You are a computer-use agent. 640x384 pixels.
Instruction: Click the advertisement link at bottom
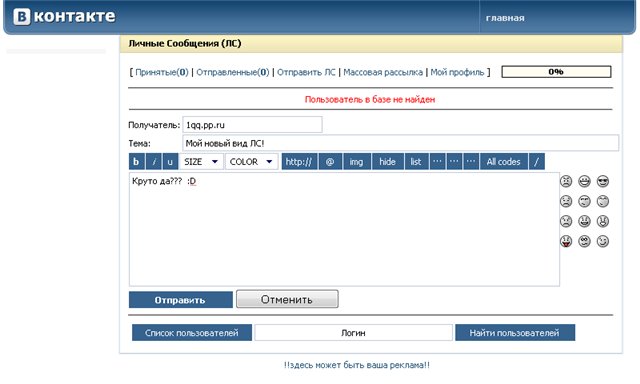tap(357, 365)
